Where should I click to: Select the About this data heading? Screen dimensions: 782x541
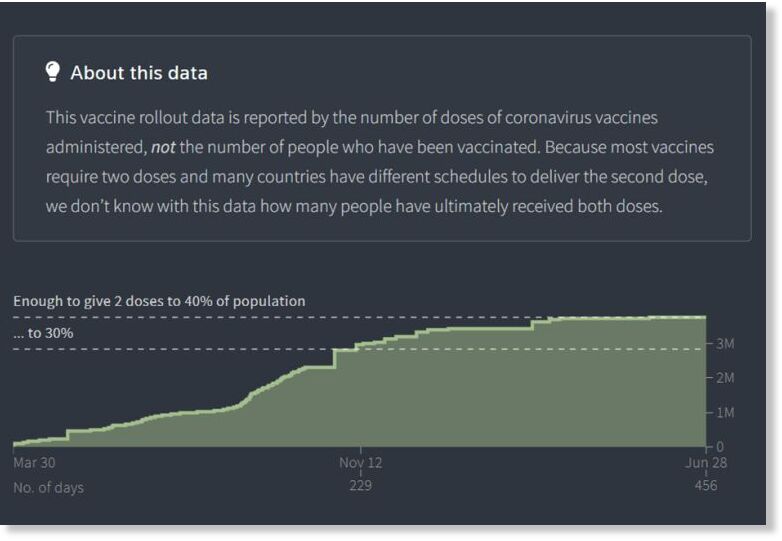139,73
